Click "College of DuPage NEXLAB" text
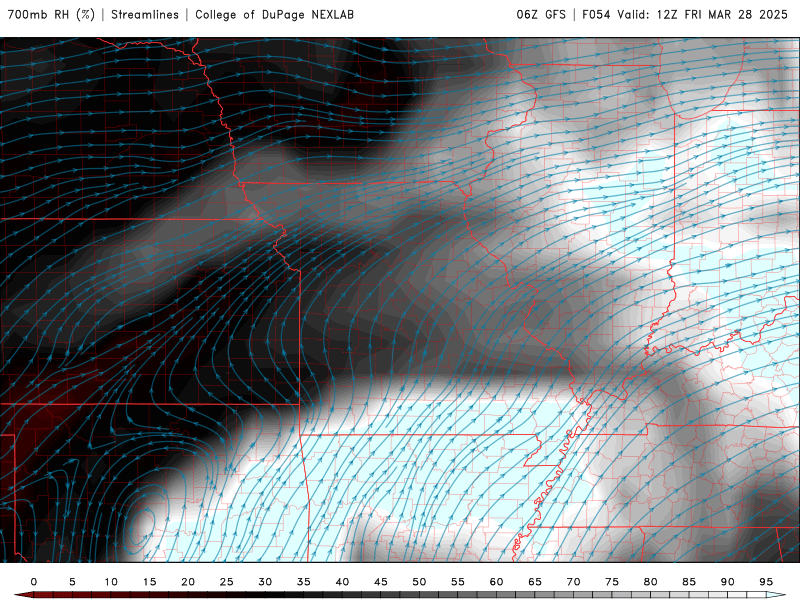800x600 pixels. click(274, 15)
